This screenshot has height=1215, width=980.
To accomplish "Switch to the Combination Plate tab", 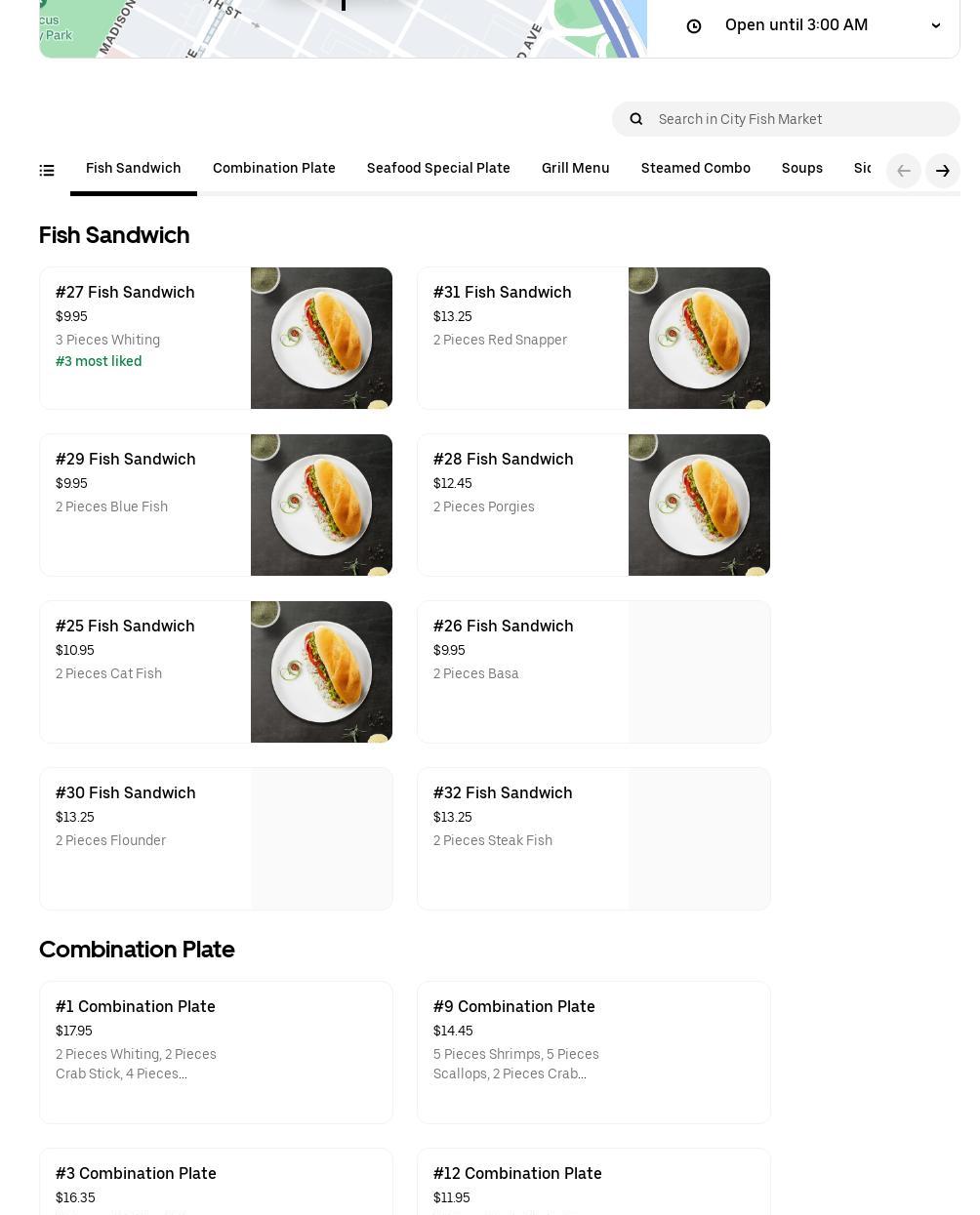I will [274, 169].
